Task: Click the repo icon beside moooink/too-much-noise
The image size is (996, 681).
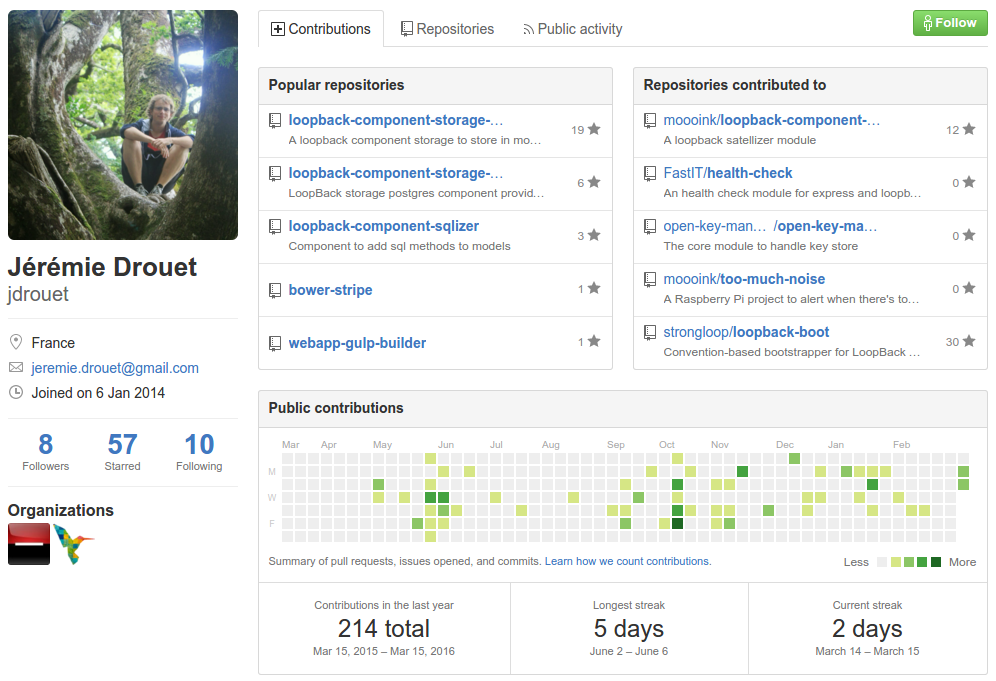Action: click(x=650, y=280)
